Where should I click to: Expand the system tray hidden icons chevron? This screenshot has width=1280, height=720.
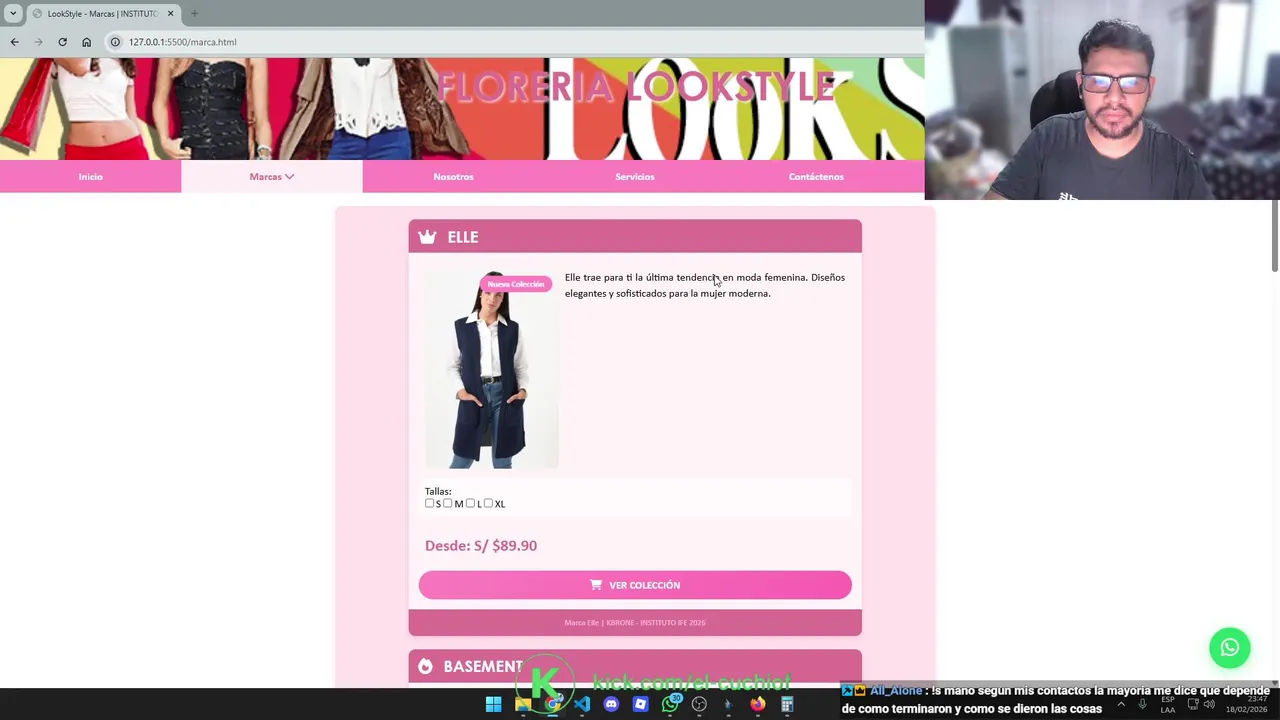click(1121, 704)
